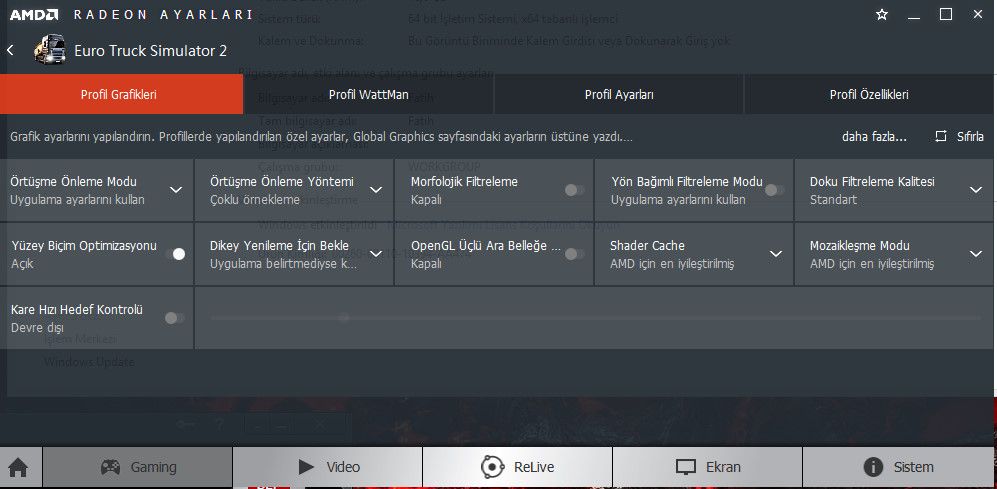Open the Ekran section label
The width and height of the screenshot is (997, 489).
[x=723, y=467]
